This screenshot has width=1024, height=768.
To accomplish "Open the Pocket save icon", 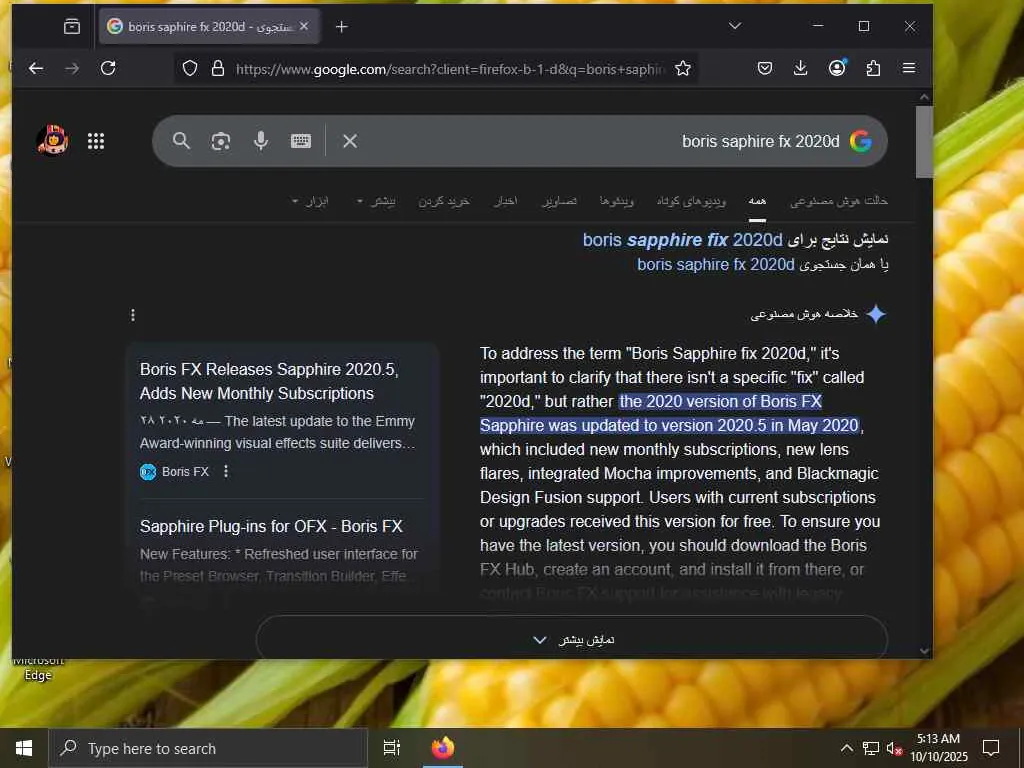I will coord(765,69).
